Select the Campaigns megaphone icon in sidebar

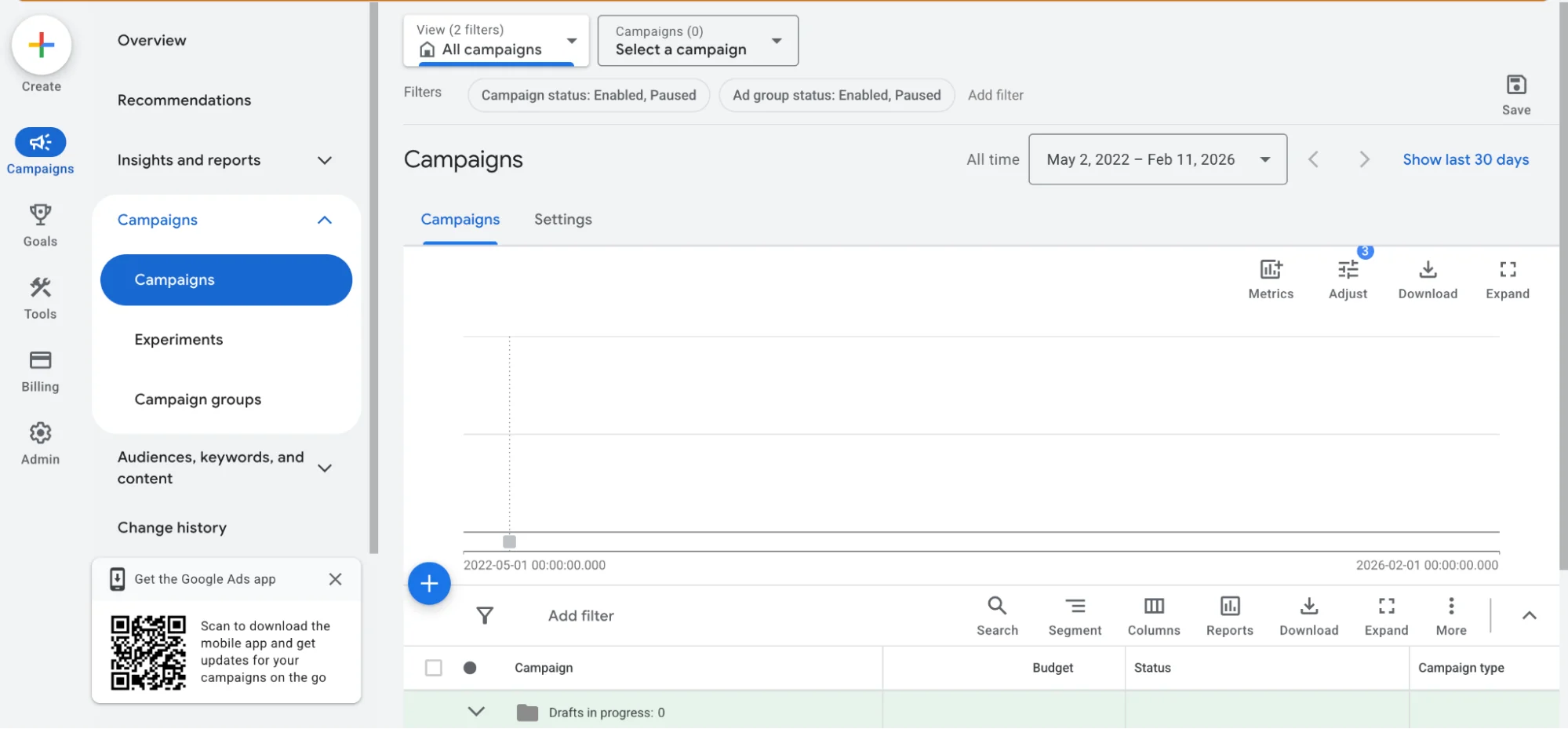click(40, 143)
